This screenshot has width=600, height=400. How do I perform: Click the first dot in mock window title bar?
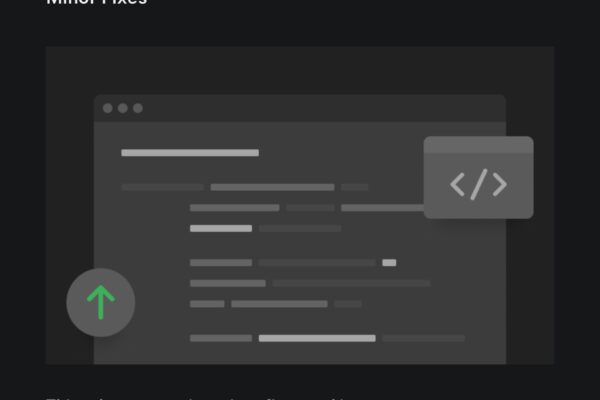click(x=108, y=108)
